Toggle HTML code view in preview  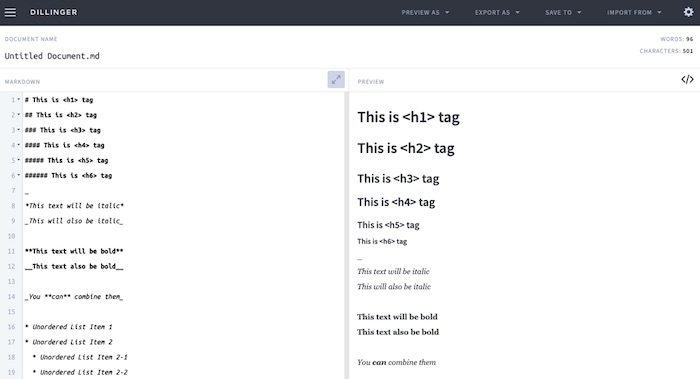click(x=687, y=79)
